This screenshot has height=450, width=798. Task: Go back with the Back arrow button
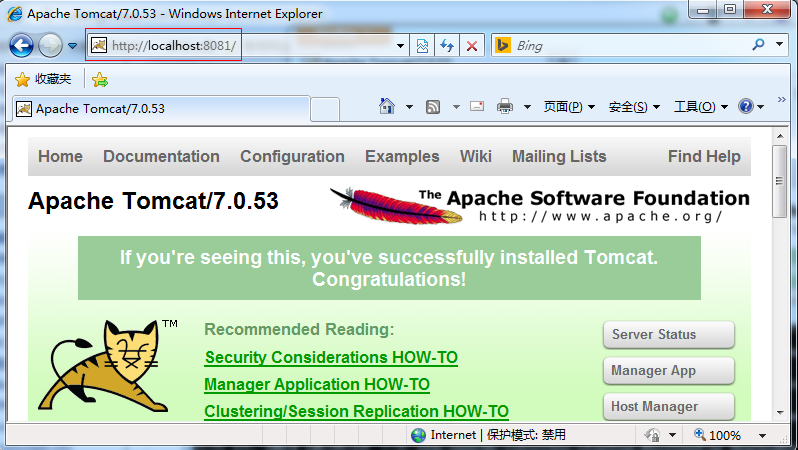point(21,46)
